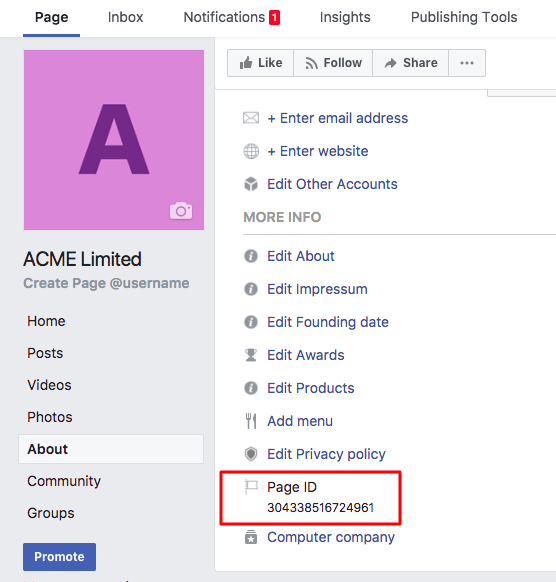Image resolution: width=556 pixels, height=582 pixels.
Task: Click the ACME Limited page name
Action: coord(82,259)
